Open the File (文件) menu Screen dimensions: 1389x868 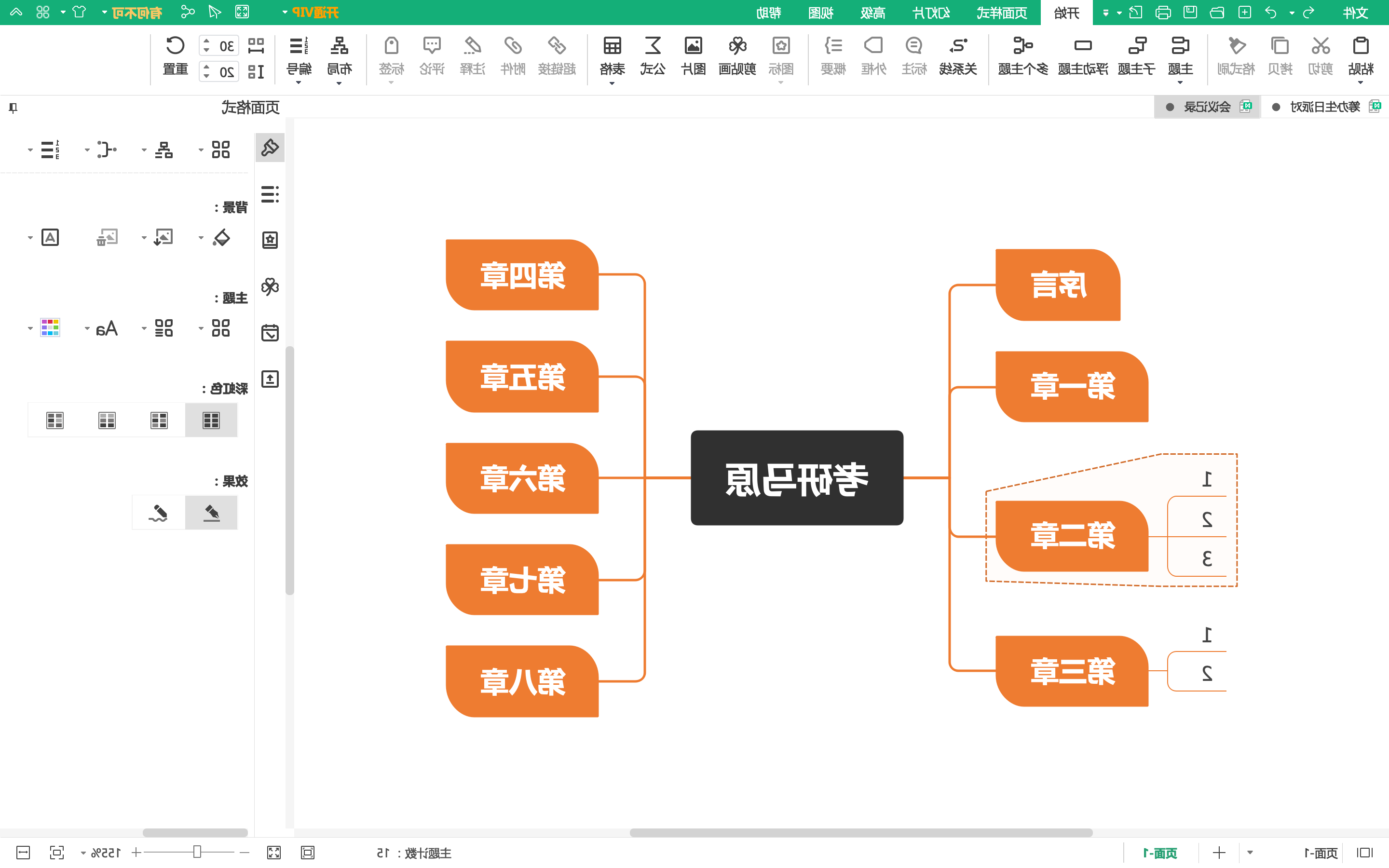point(1356,13)
